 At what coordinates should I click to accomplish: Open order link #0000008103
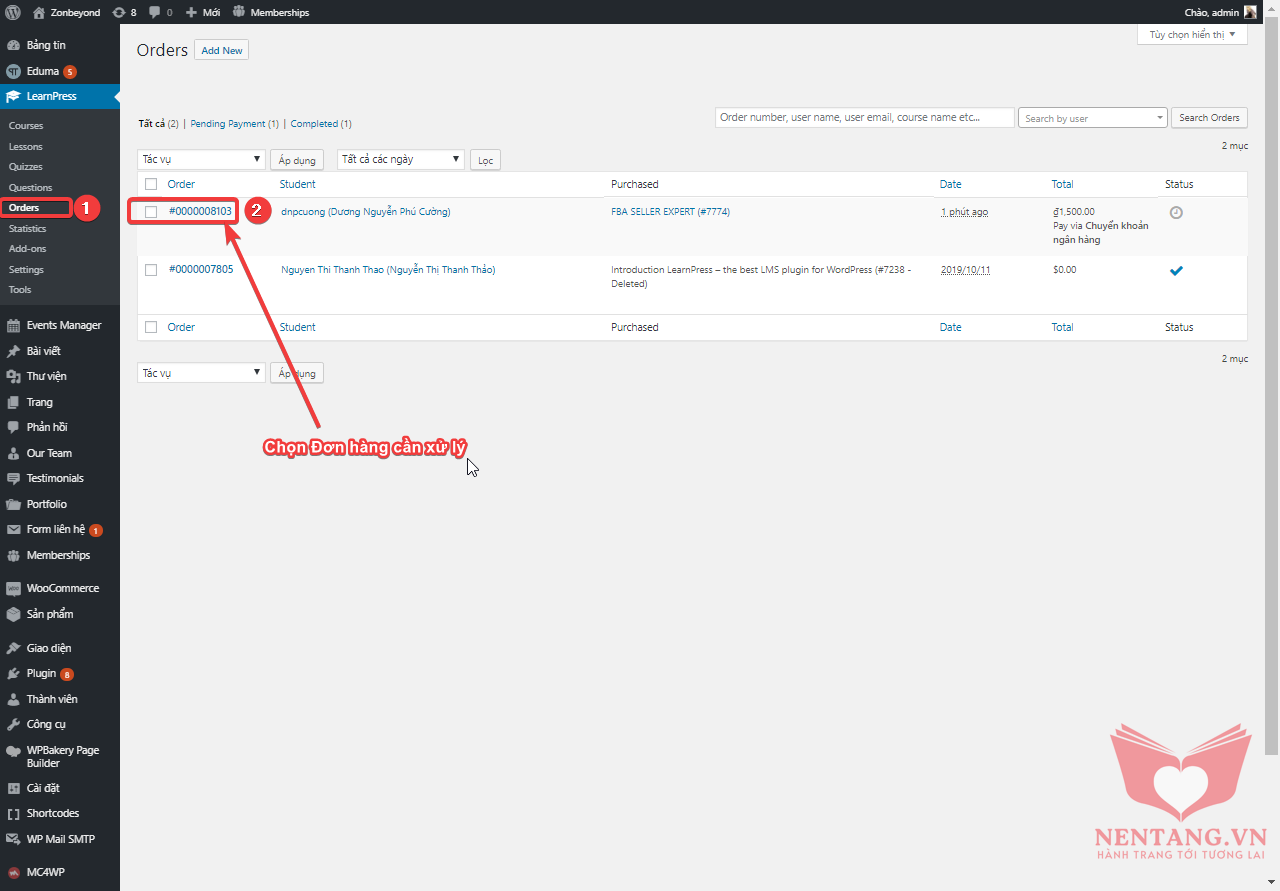[x=200, y=212]
